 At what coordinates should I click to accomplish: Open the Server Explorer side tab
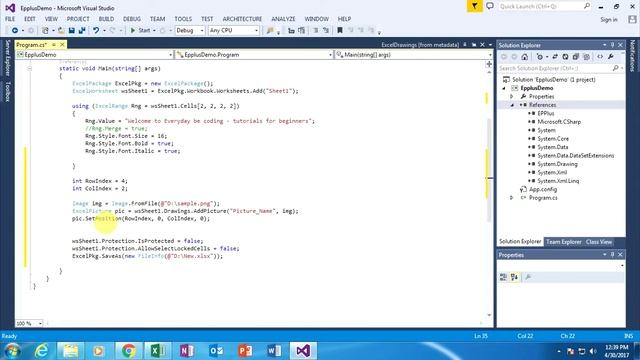pos(7,58)
